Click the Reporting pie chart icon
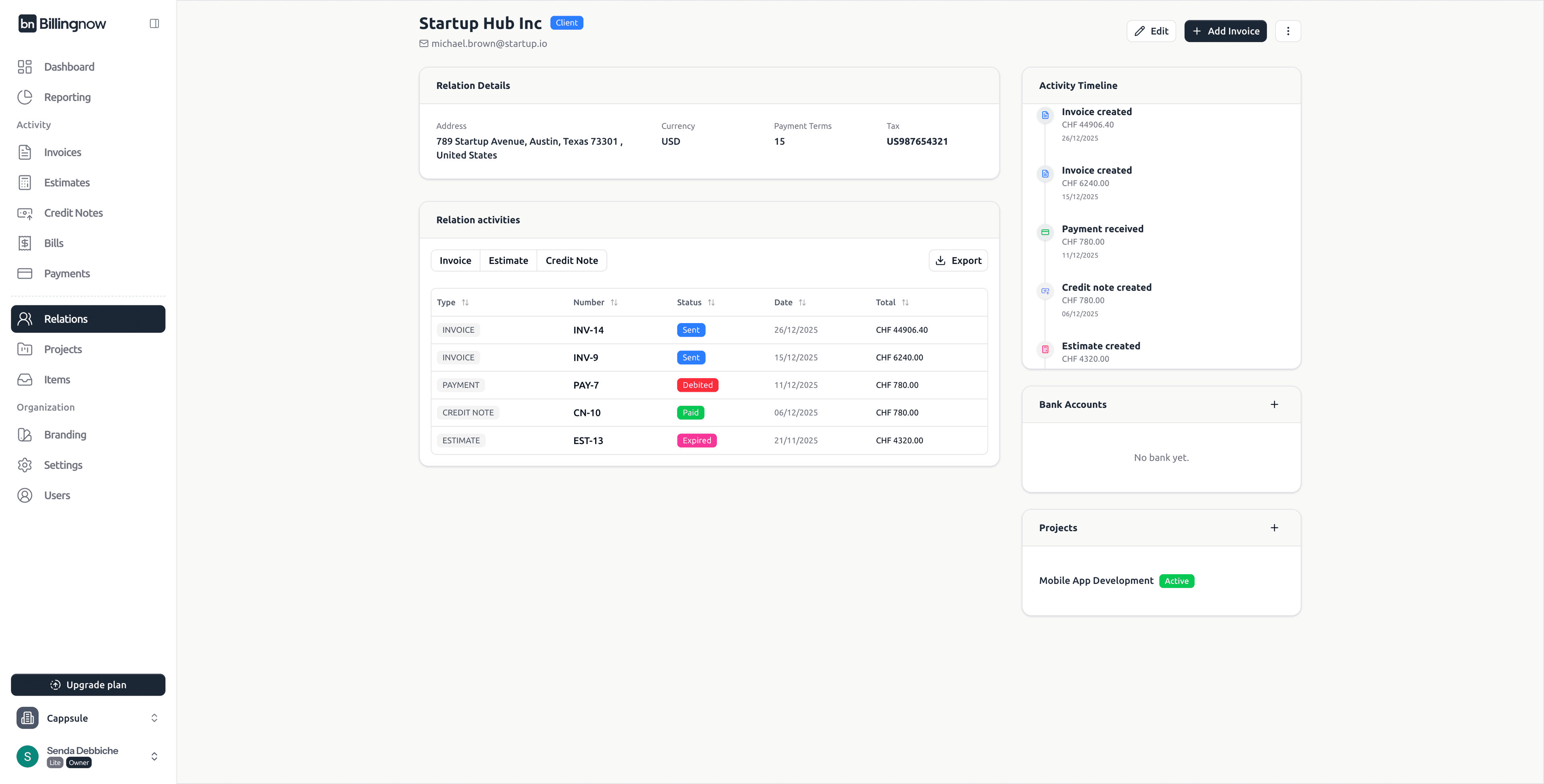The image size is (1544, 784). point(25,97)
